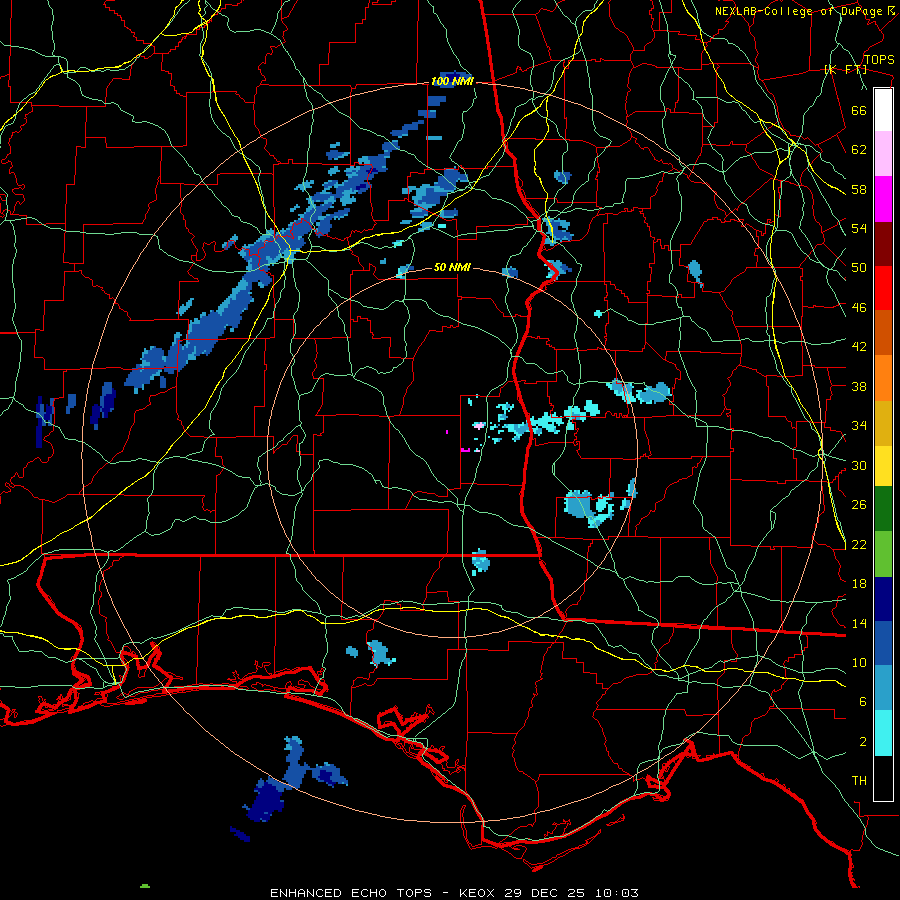900x900 pixels.
Task: Click the yellow legend swatch
Action: pos(883,466)
